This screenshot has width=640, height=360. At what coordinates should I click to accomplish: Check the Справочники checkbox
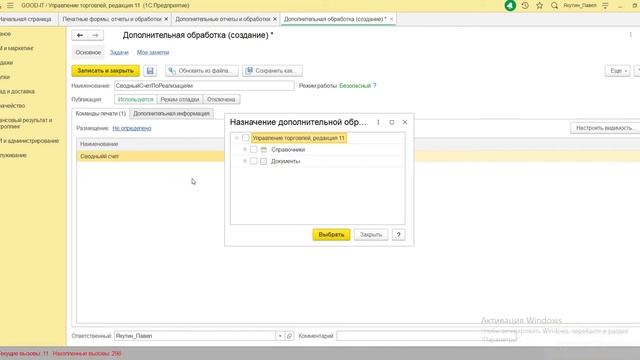pos(253,149)
